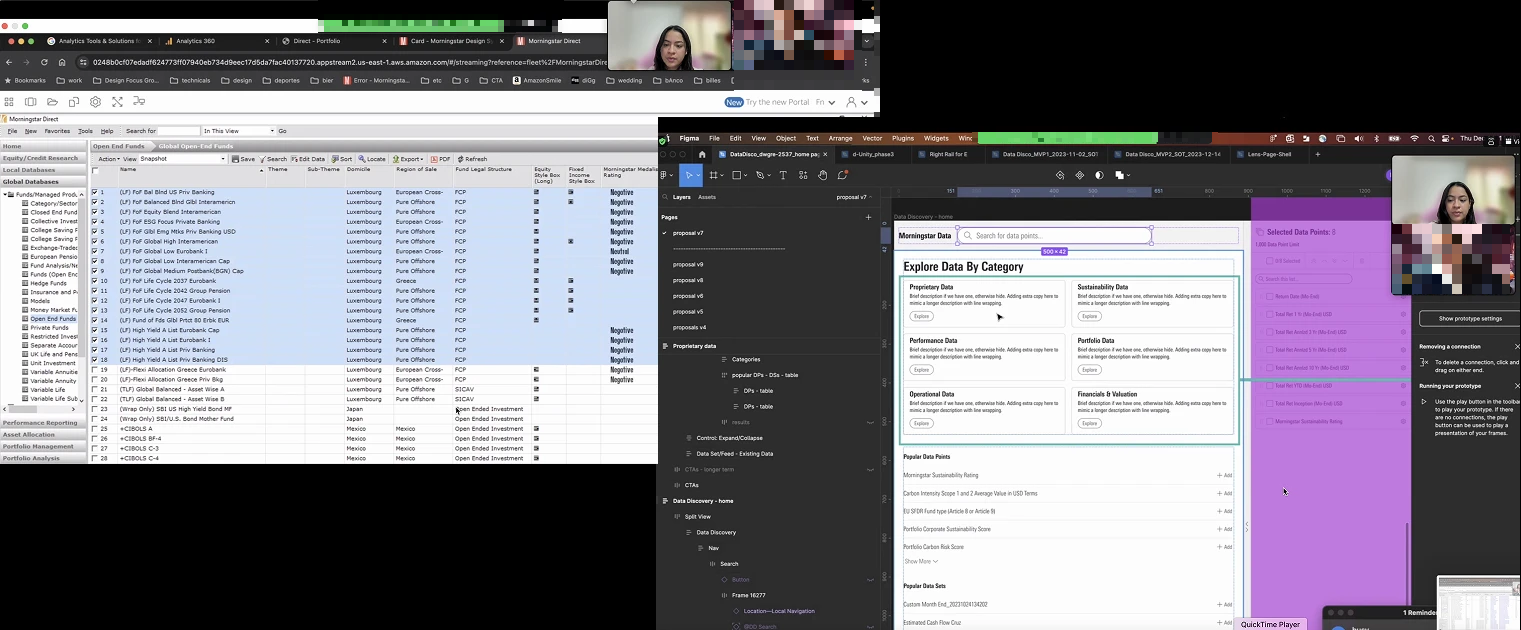The width and height of the screenshot is (1521, 630).
Task: Select the Comment tool in Figma
Action: (x=842, y=175)
